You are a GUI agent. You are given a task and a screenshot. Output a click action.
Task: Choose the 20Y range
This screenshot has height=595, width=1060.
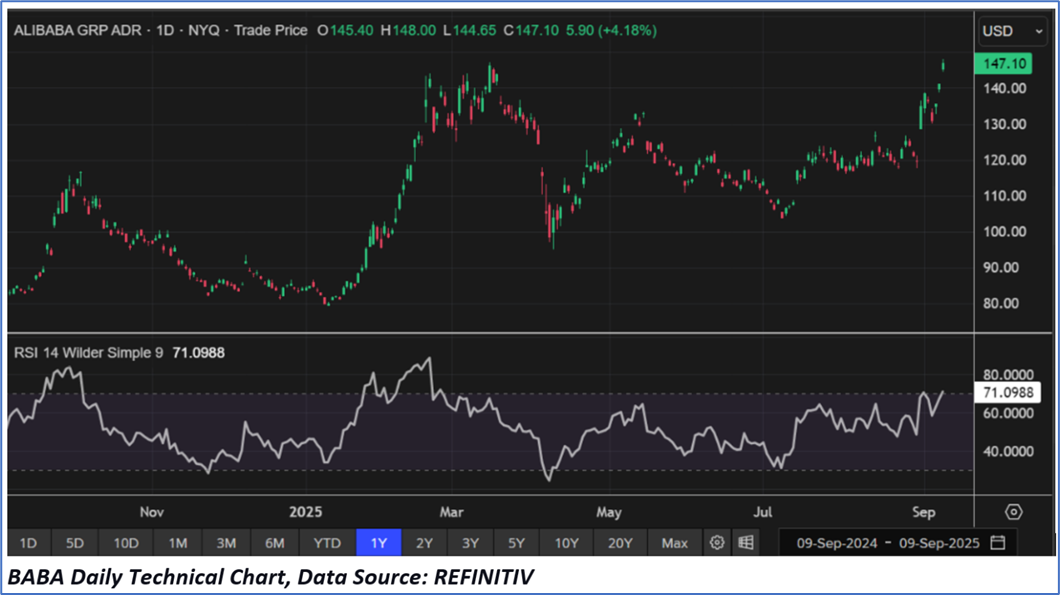pyautogui.click(x=619, y=543)
